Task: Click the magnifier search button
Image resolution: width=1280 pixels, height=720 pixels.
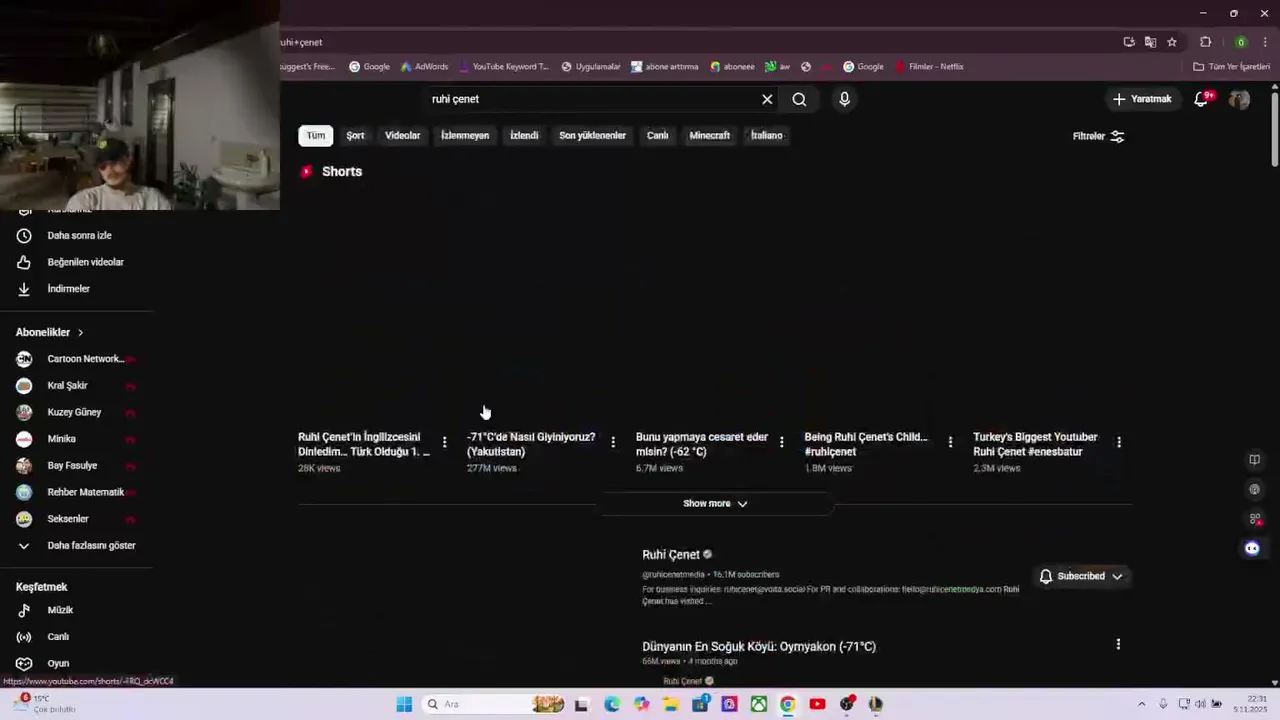Action: pos(799,99)
